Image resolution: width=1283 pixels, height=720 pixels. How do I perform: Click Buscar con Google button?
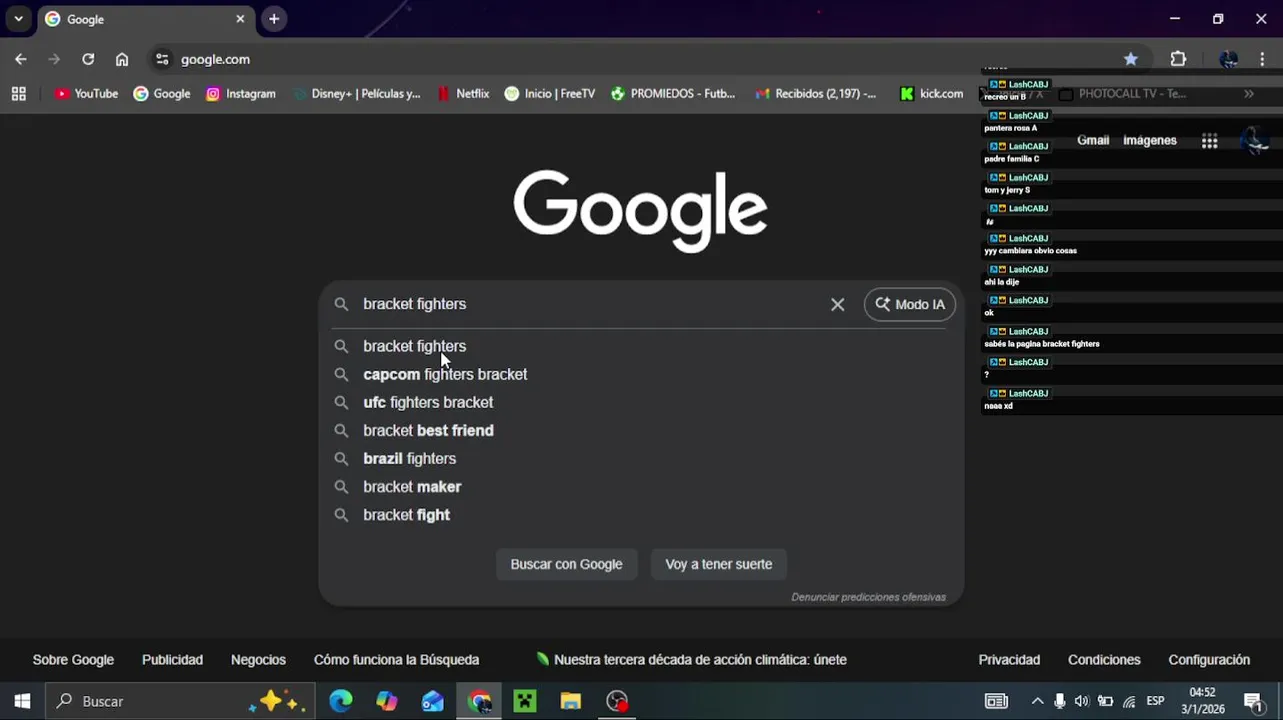coord(566,564)
